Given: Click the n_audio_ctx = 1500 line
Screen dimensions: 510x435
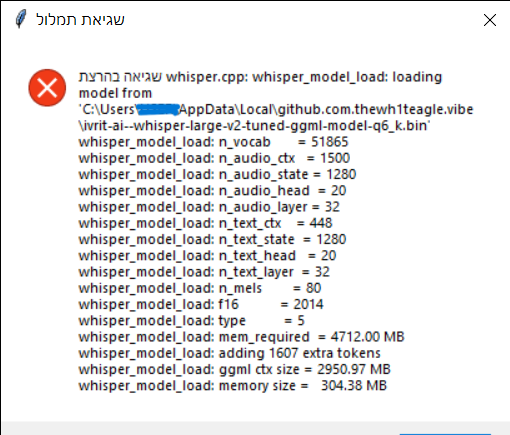Looking at the screenshot, I should click(214, 158).
